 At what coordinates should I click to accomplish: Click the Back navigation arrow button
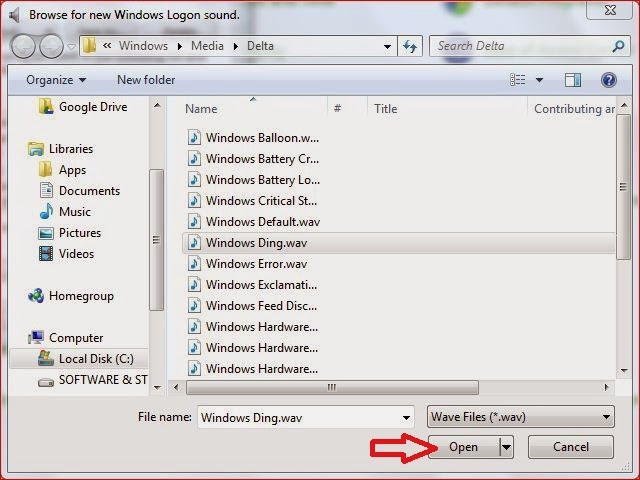click(23, 46)
